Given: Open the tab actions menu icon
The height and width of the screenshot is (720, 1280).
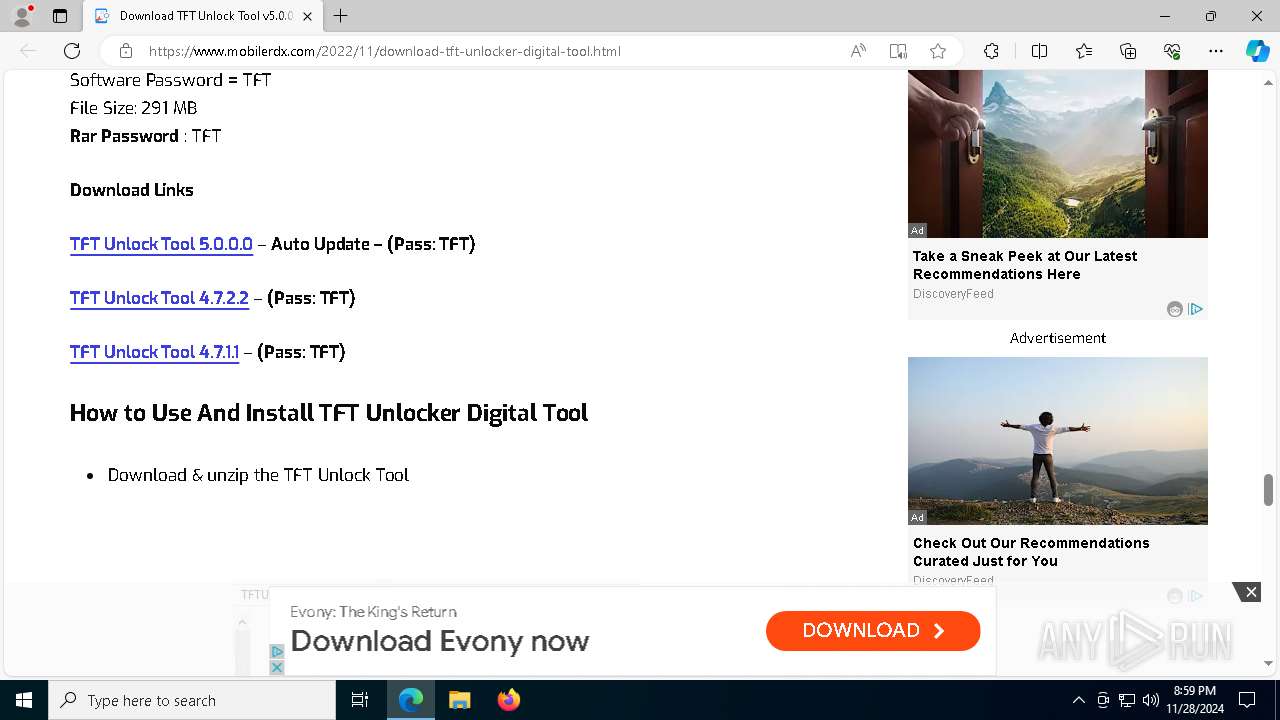Looking at the screenshot, I should click(60, 16).
